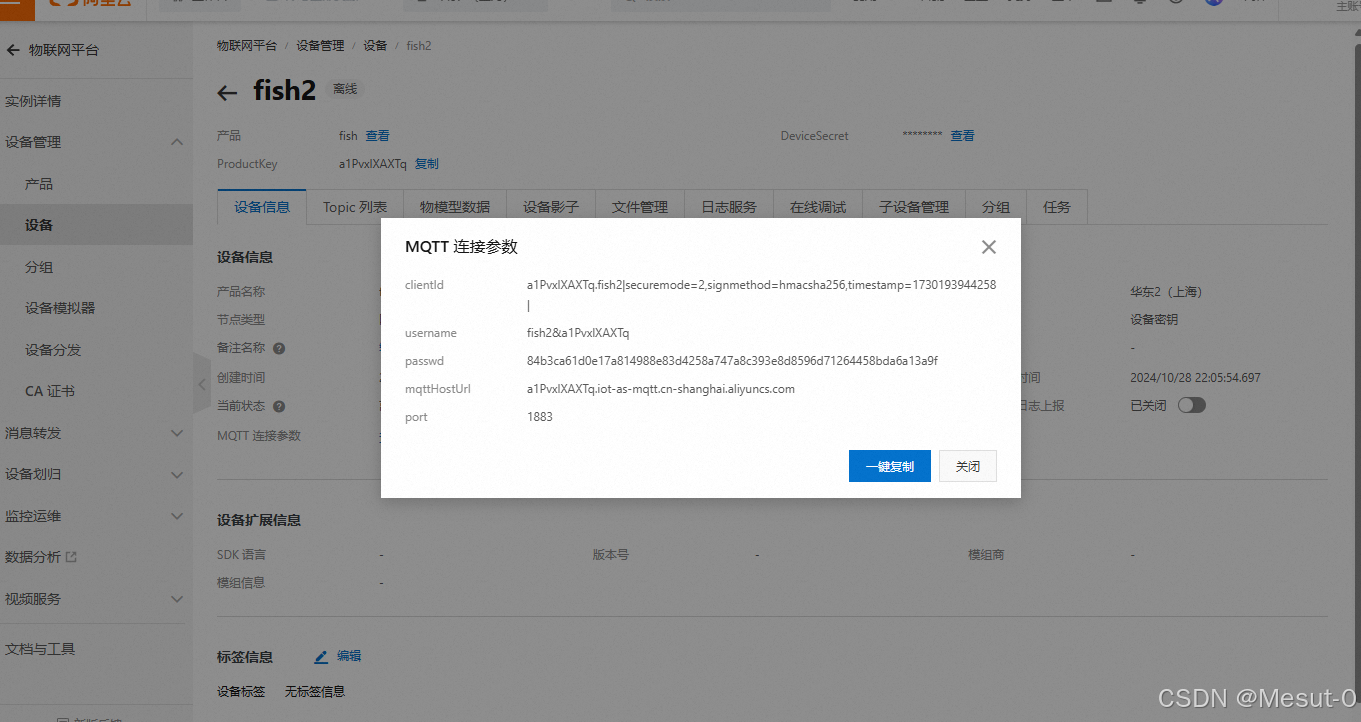Click the passwd hash value
The width and height of the screenshot is (1361, 722).
tap(732, 361)
